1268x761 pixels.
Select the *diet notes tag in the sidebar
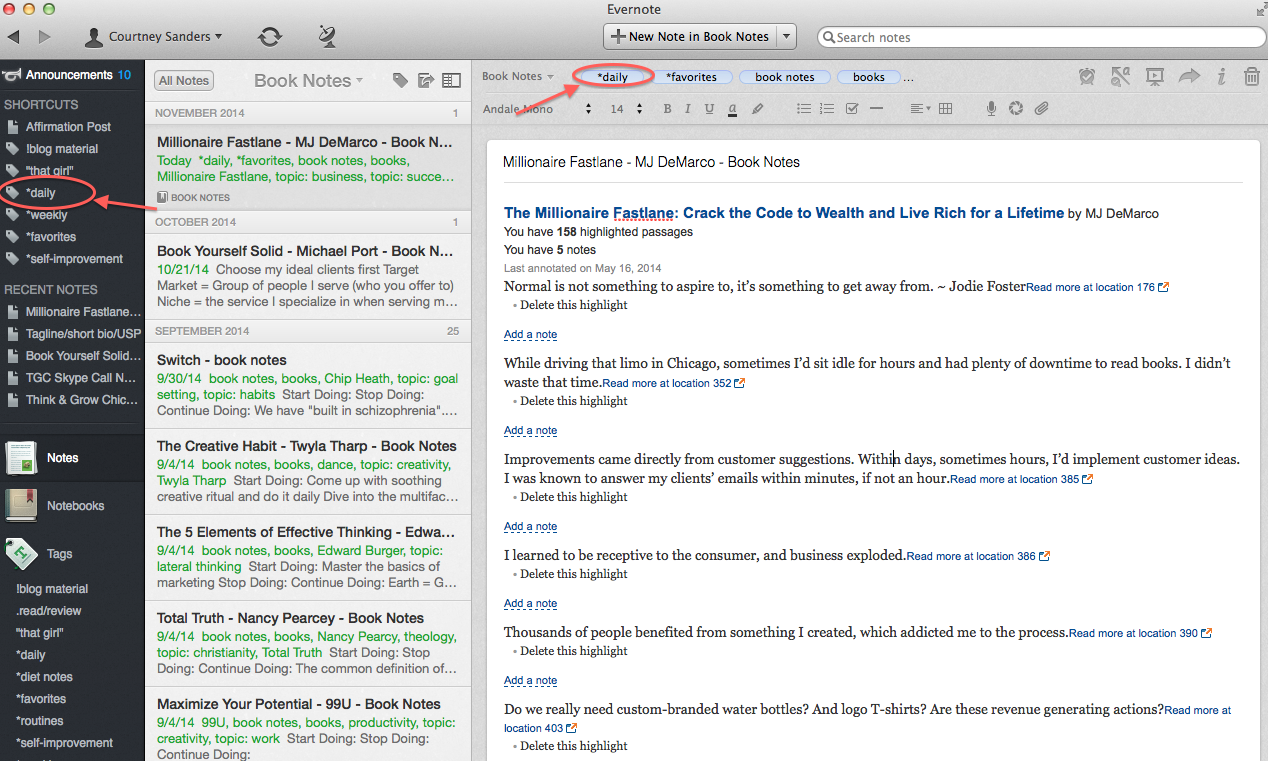pos(44,677)
